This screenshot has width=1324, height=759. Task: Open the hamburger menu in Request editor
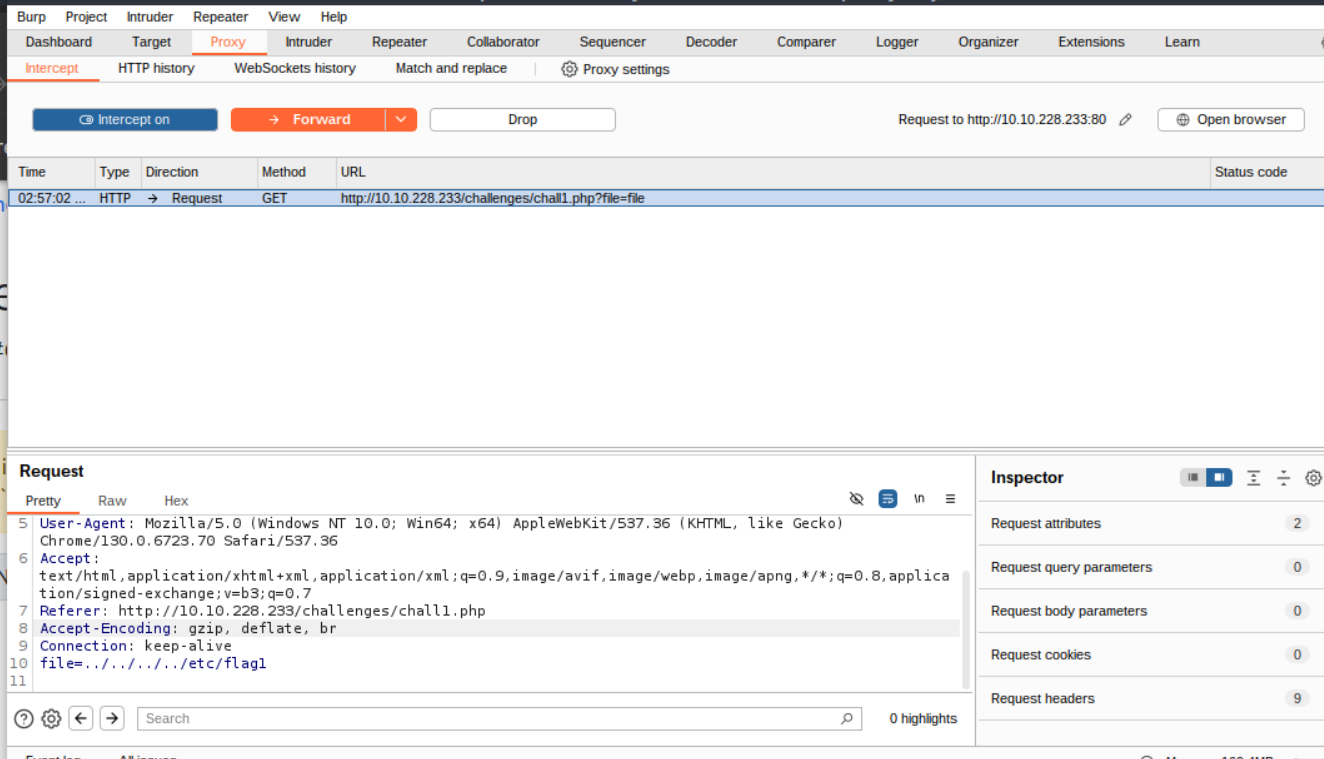950,499
